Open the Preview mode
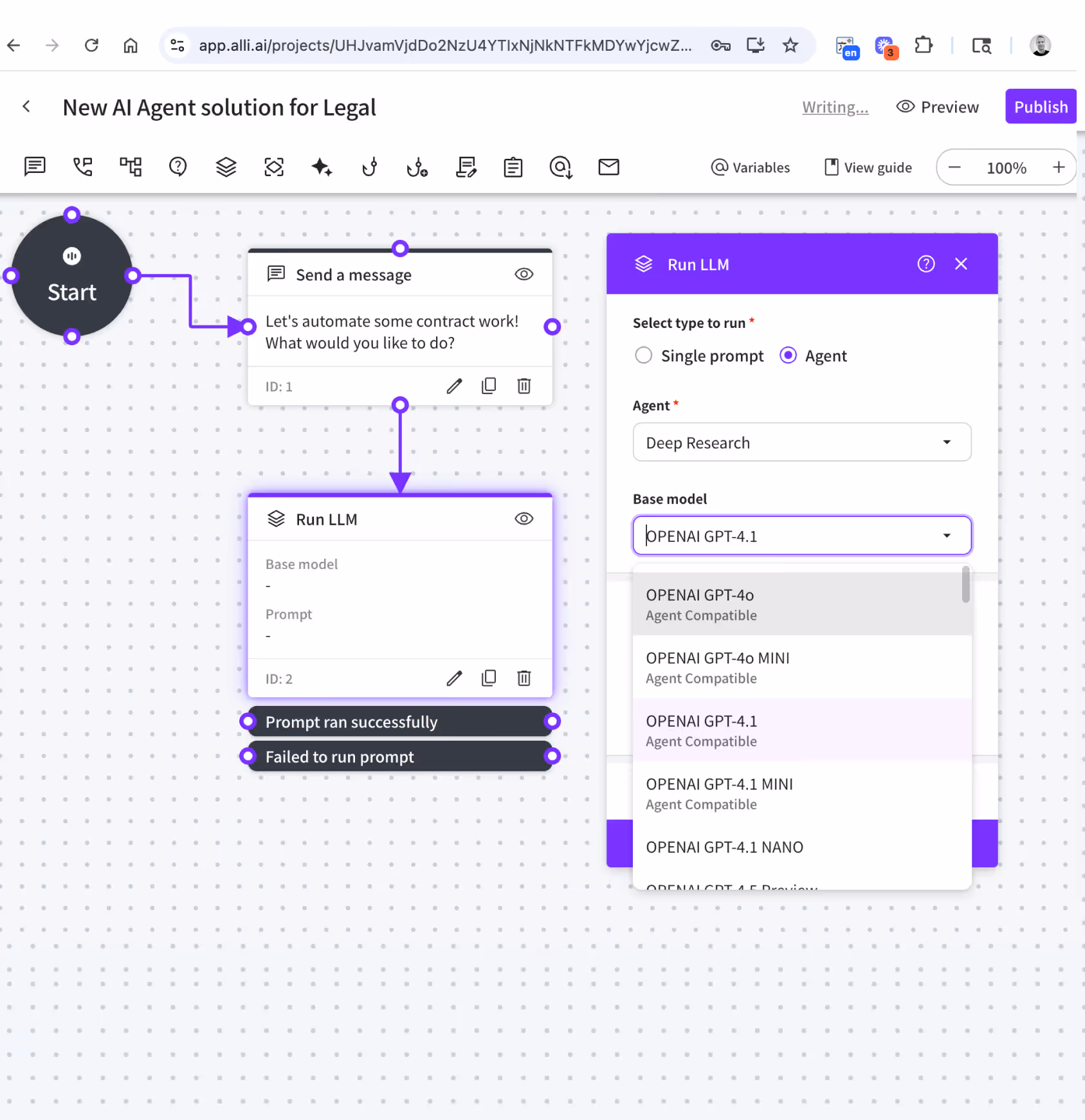The width and height of the screenshot is (1085, 1120). [938, 107]
